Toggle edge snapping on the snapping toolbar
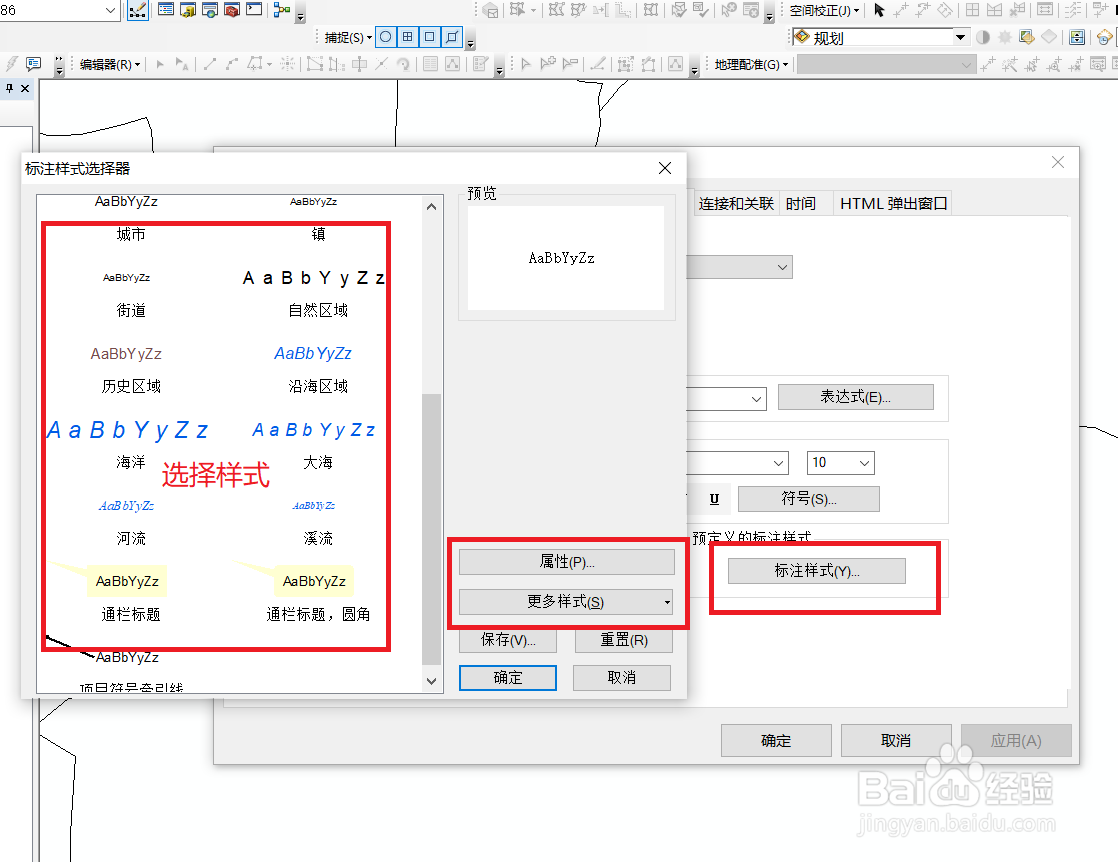The height and width of the screenshot is (862, 1118). pos(452,36)
